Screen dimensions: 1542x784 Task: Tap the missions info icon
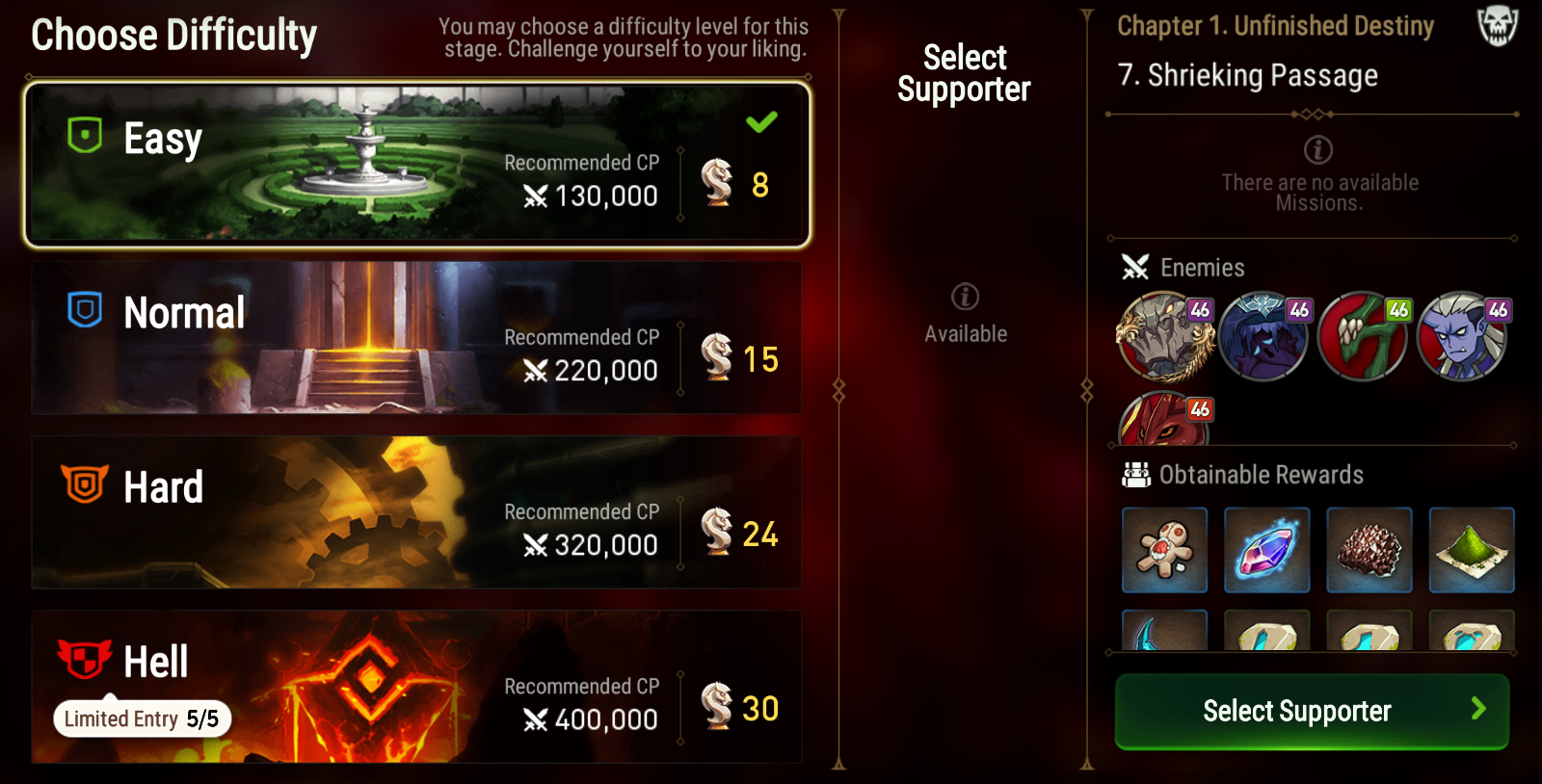pos(1318,150)
